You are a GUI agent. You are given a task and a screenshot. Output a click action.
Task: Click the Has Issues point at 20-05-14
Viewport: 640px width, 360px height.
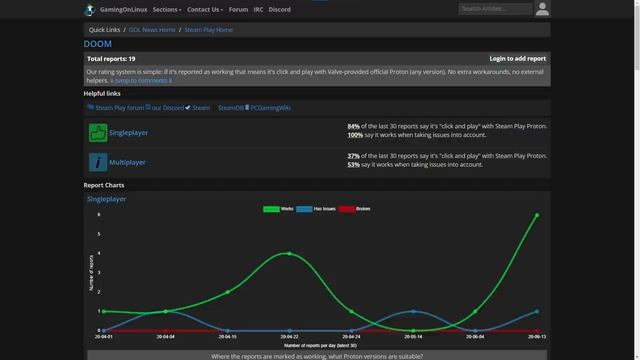click(413, 311)
